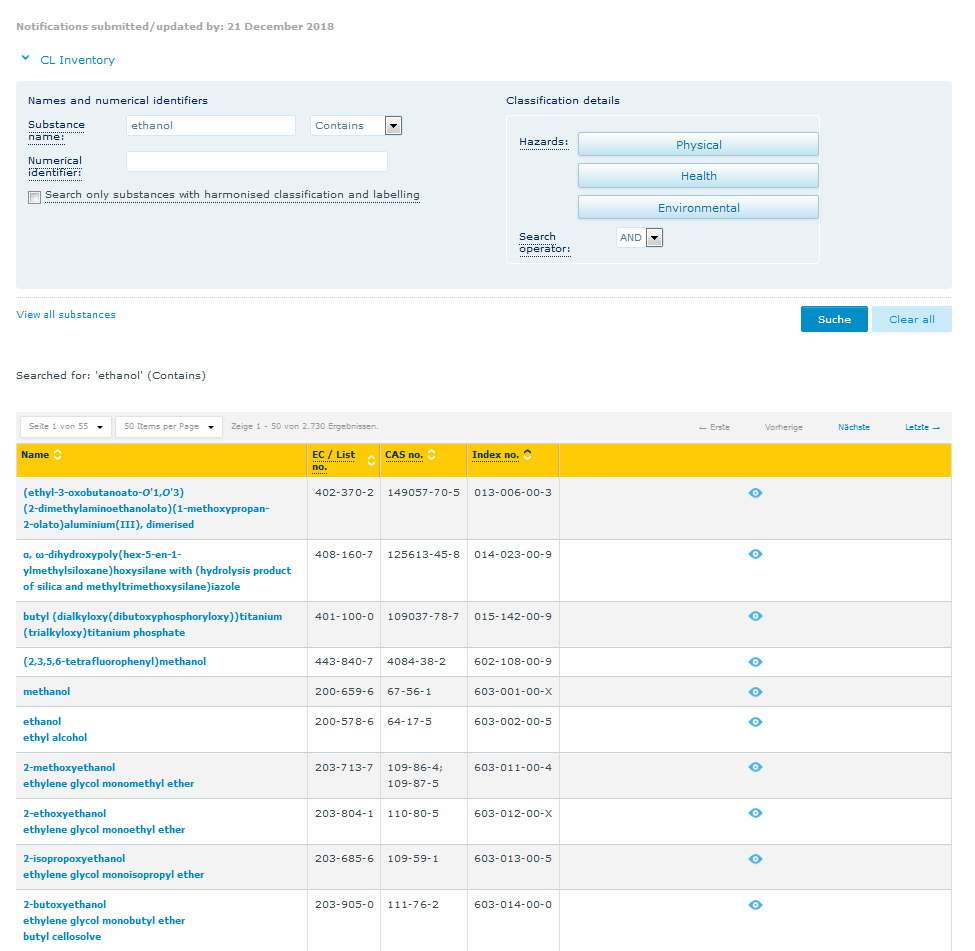Sort by Index no. column arrows
Viewport: 975px width, 951px height.
tap(527, 455)
